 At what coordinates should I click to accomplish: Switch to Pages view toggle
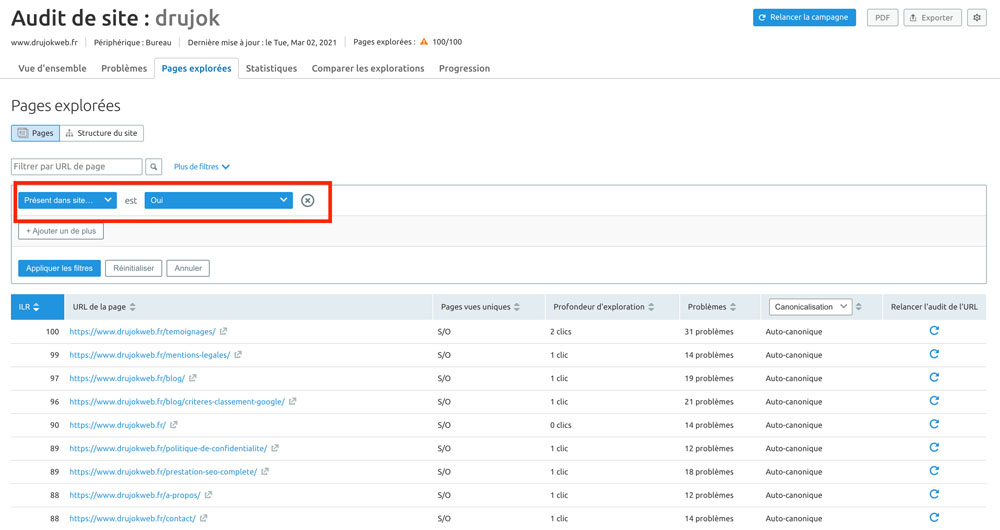[36, 133]
